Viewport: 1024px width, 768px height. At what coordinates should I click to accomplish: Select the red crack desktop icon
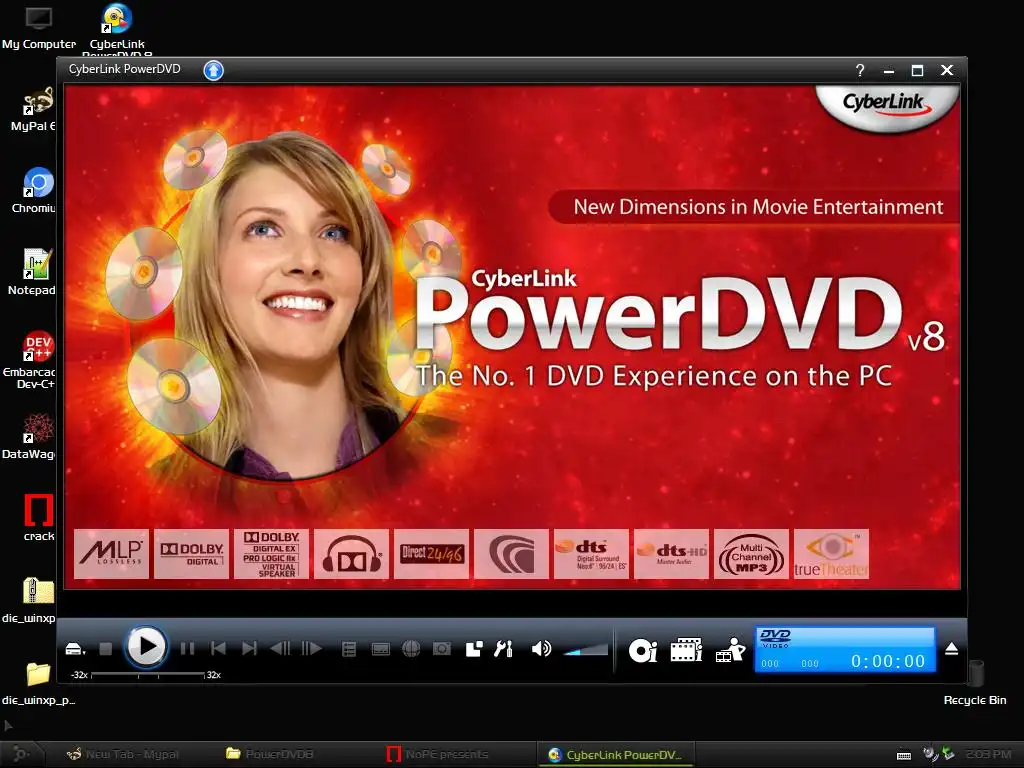[39, 518]
